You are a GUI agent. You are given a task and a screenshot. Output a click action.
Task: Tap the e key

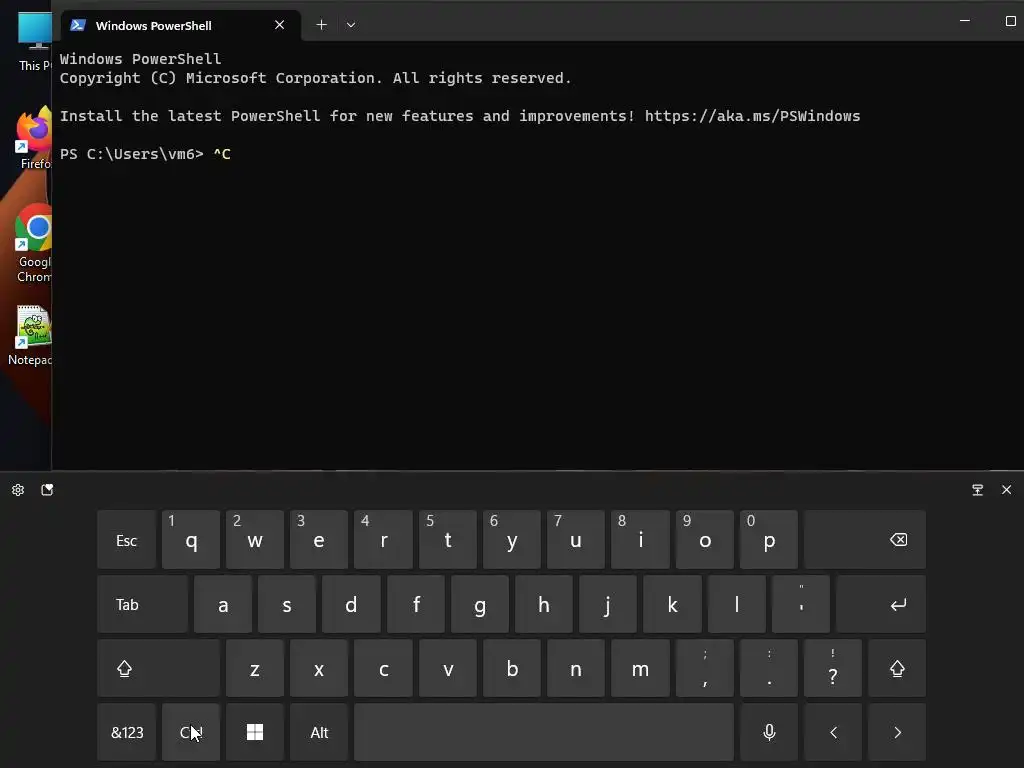(319, 539)
